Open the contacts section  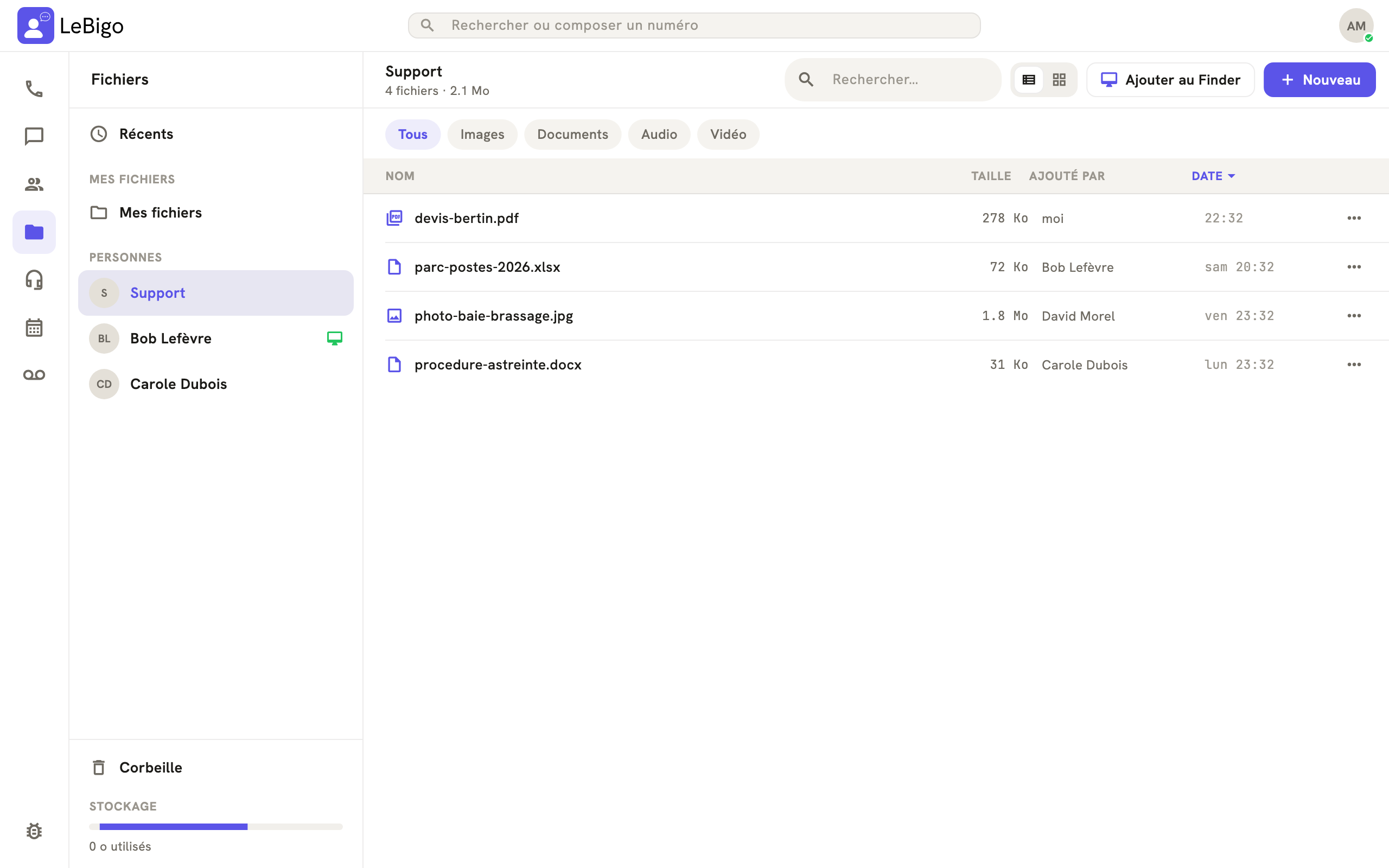[x=34, y=184]
